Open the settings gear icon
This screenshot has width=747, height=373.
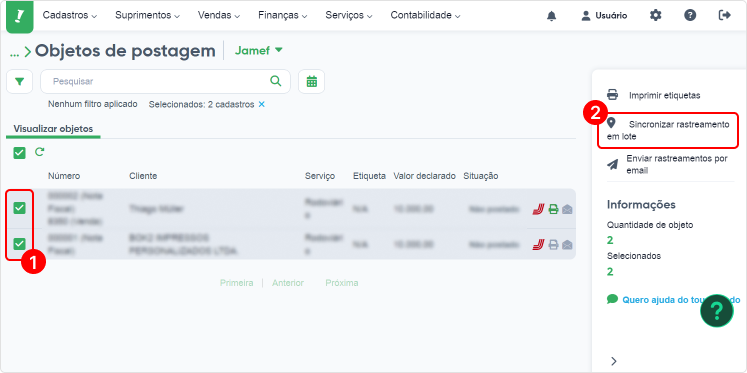pyautogui.click(x=656, y=15)
